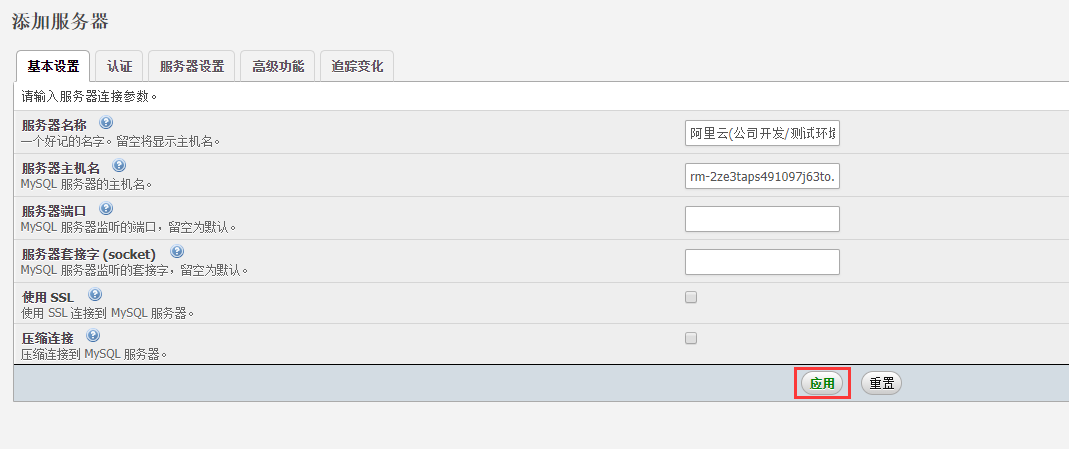Open help for 服务器主机名
Image resolution: width=1069 pixels, height=449 pixels.
coord(119,166)
